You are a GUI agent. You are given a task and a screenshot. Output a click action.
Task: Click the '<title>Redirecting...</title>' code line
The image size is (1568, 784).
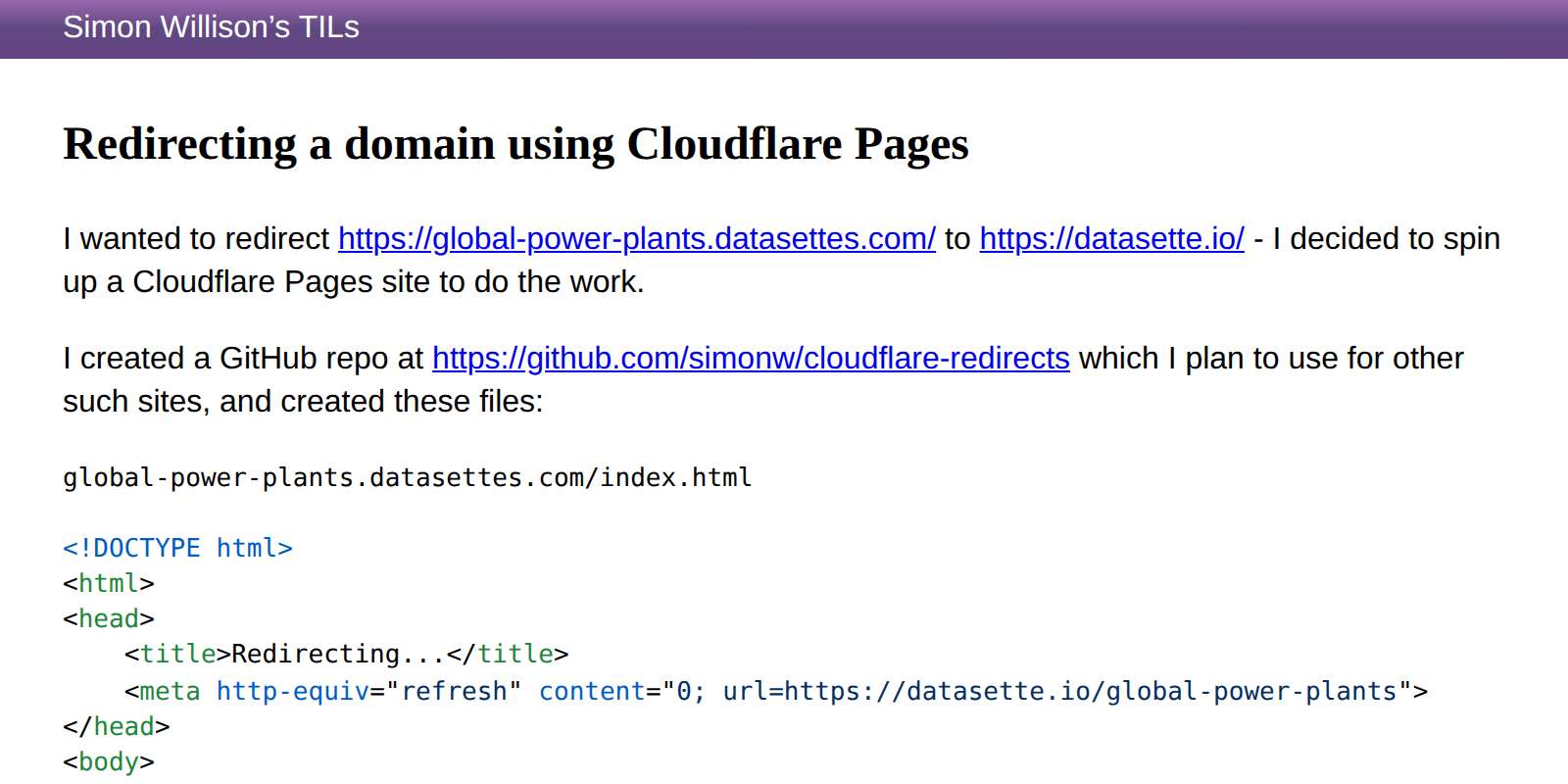[x=346, y=654]
